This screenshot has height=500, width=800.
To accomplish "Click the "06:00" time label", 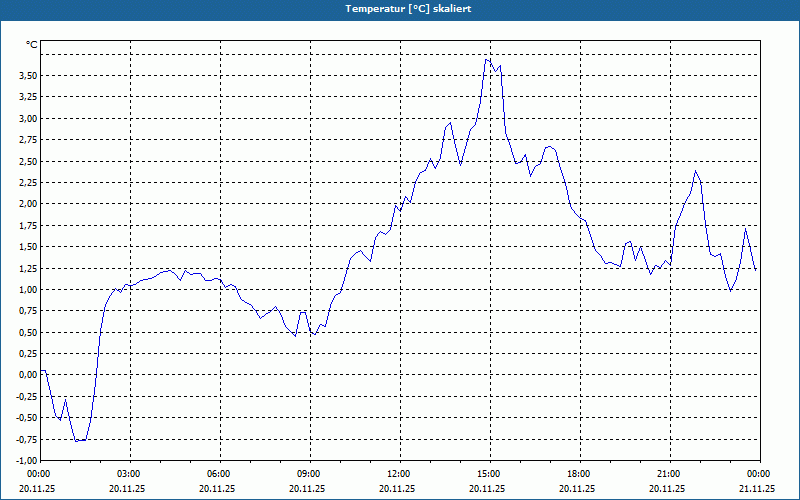I will pos(218,474).
